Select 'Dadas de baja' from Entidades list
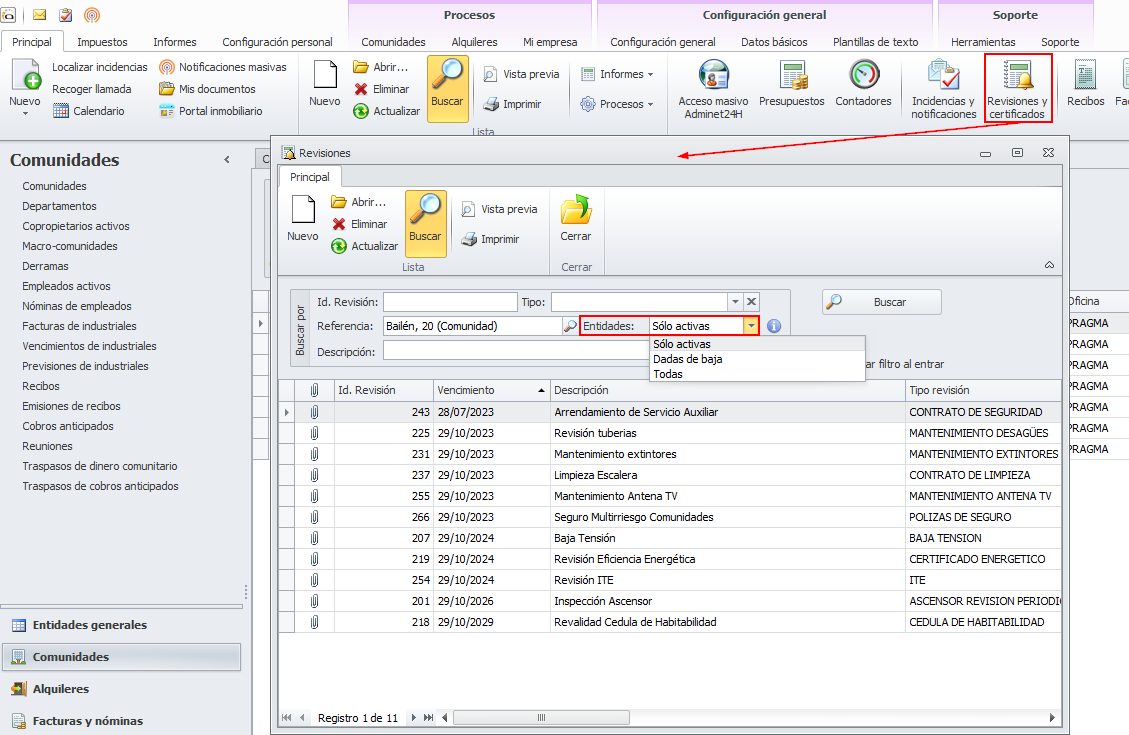This screenshot has height=735, width=1129. [687, 359]
